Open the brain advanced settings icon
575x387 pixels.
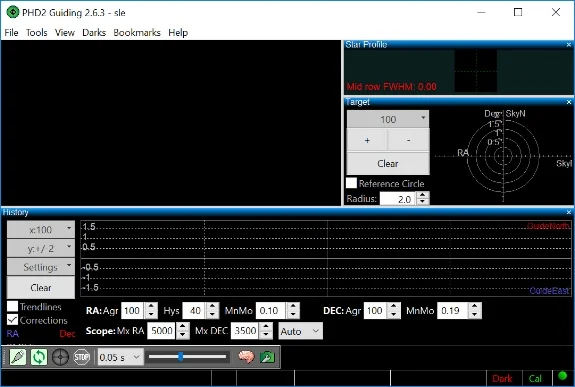pos(246,357)
